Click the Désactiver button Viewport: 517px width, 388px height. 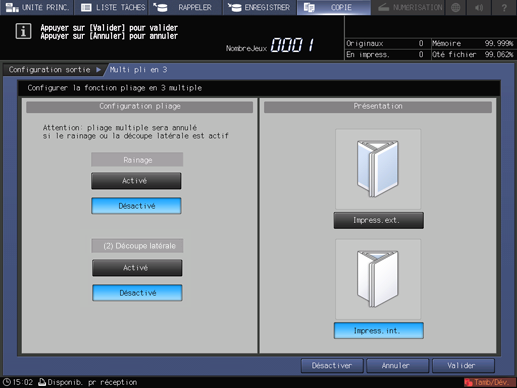click(332, 366)
